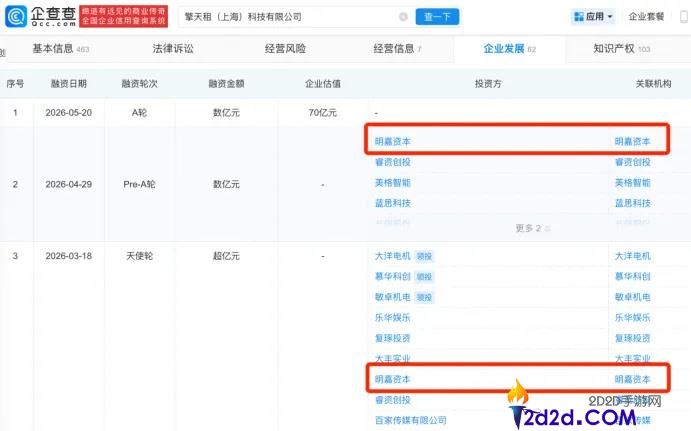Image resolution: width=691 pixels, height=431 pixels.
Task: Open 明嘉资本 investor in Pre-A轮 row
Action: pyautogui.click(x=392, y=141)
